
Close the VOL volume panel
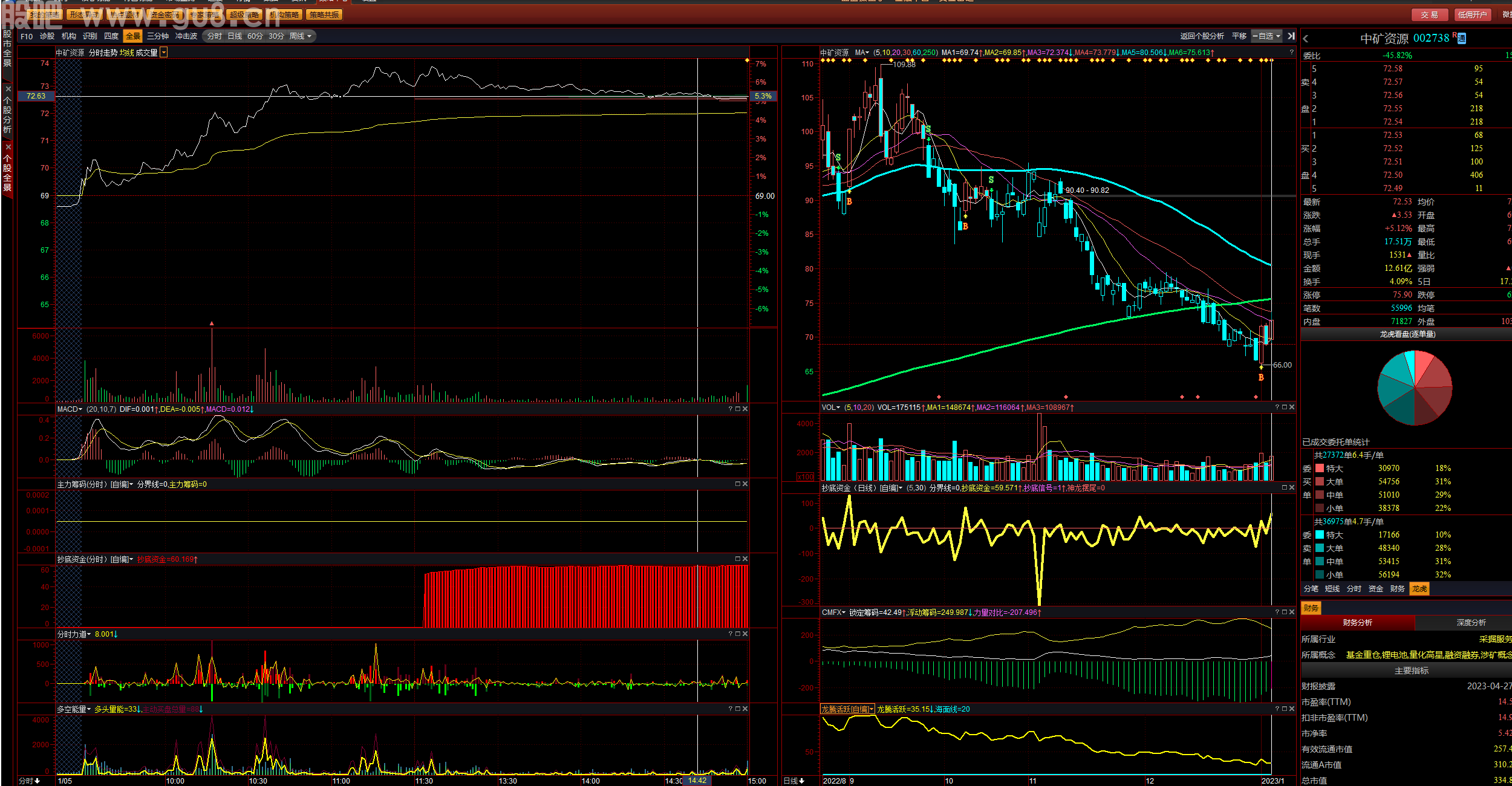[x=1292, y=408]
